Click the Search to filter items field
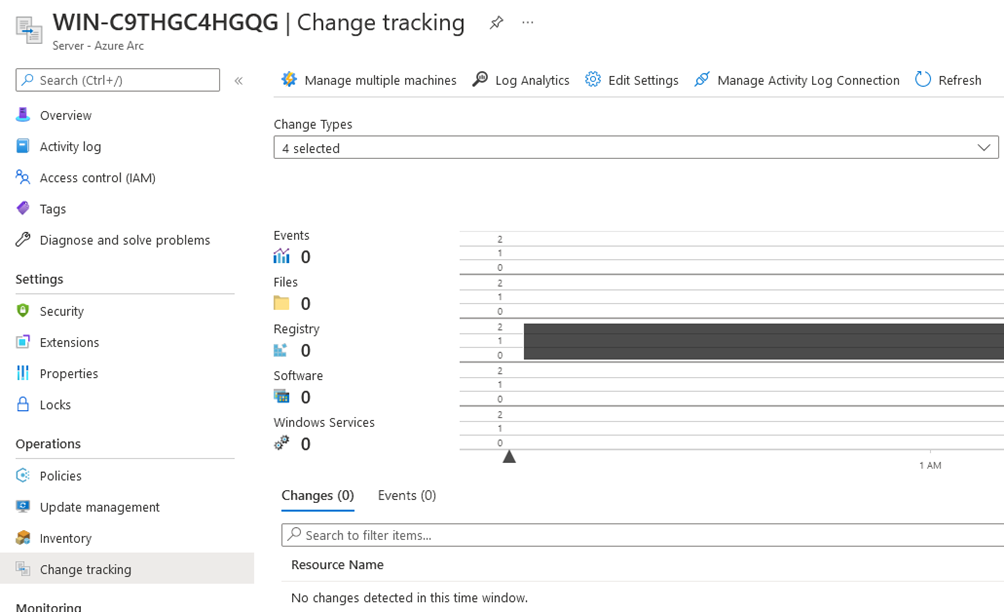This screenshot has width=1004, height=612. [643, 535]
